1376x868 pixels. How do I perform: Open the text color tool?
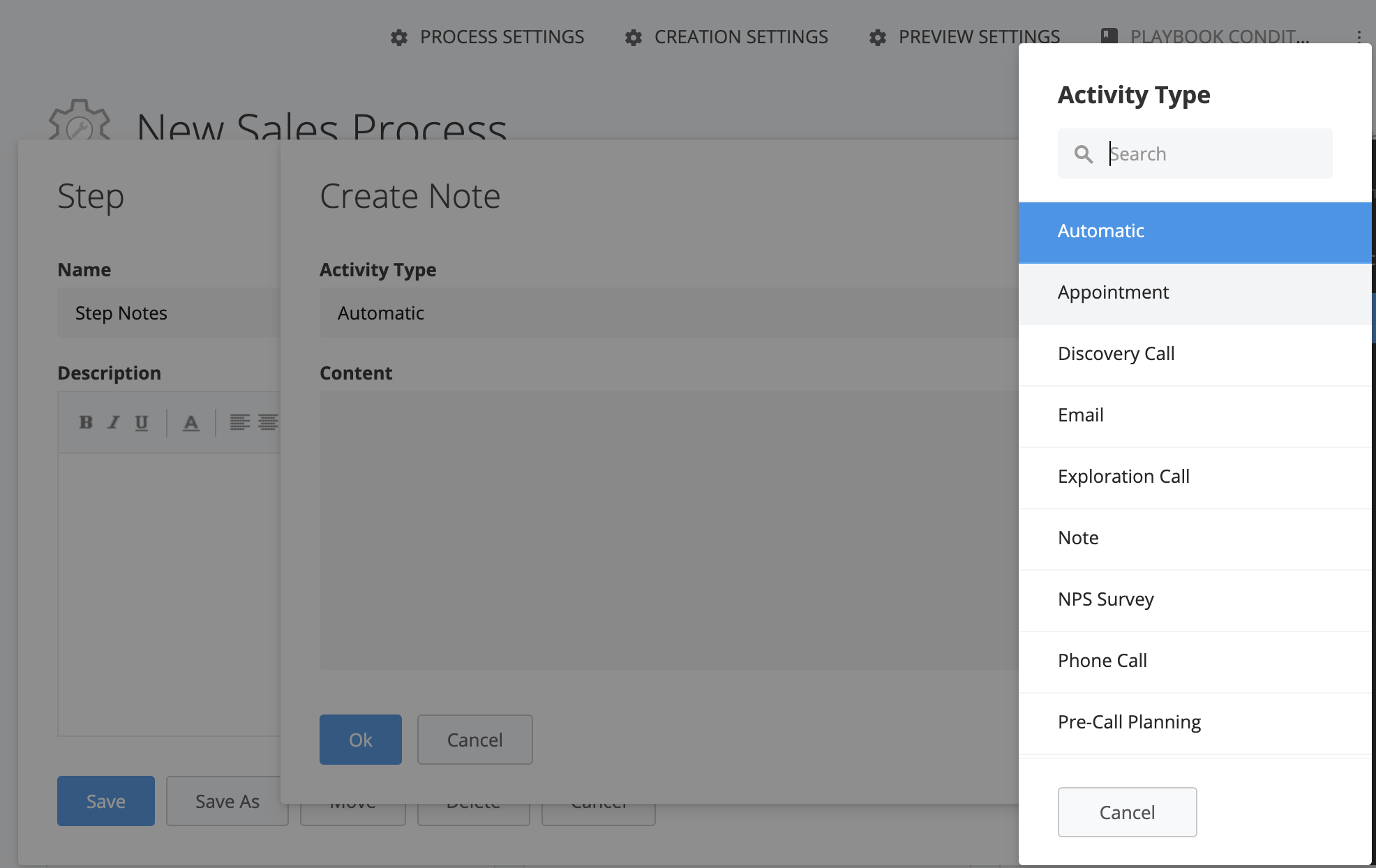point(190,423)
